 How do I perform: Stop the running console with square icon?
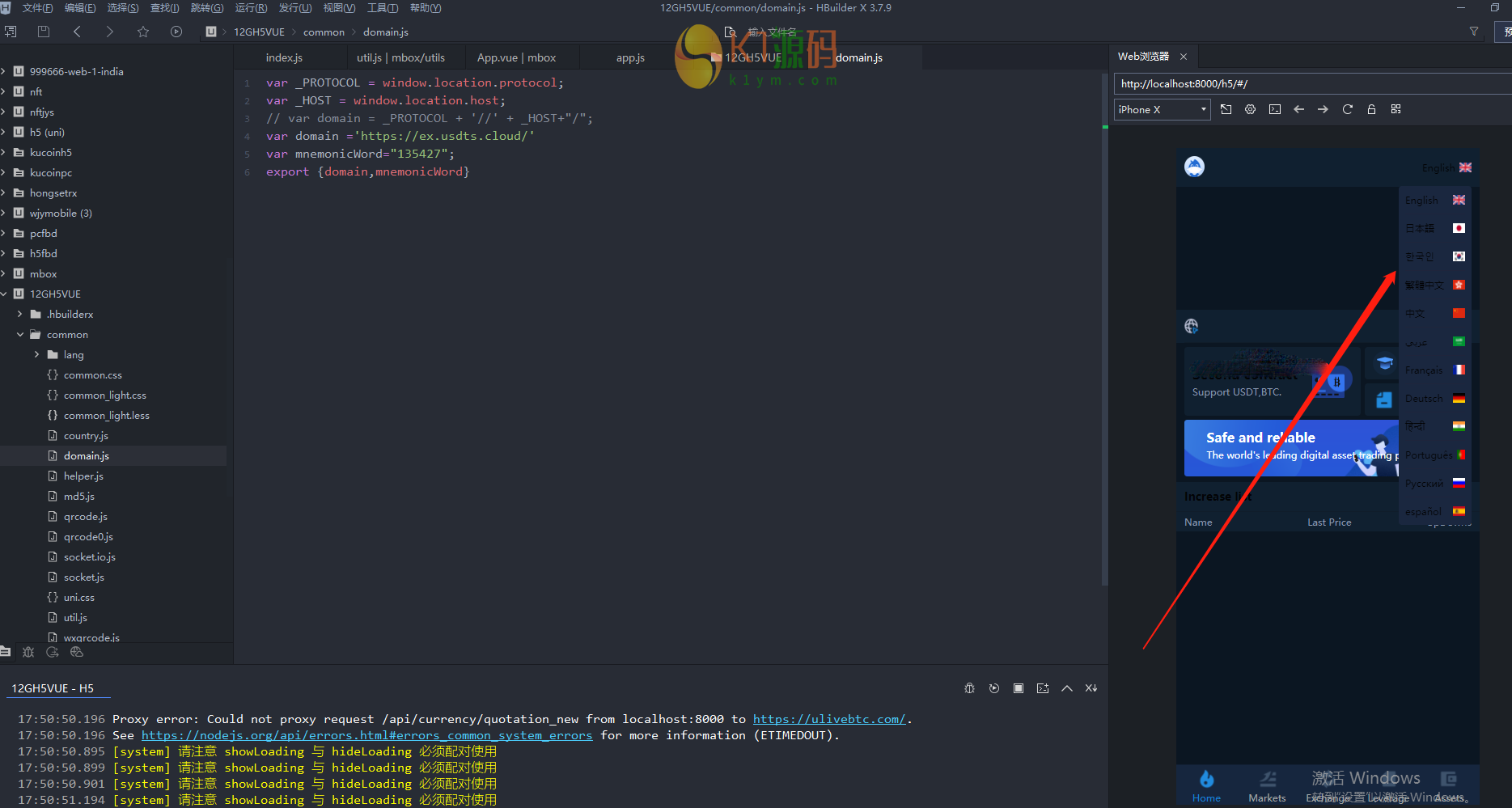pyautogui.click(x=1019, y=688)
